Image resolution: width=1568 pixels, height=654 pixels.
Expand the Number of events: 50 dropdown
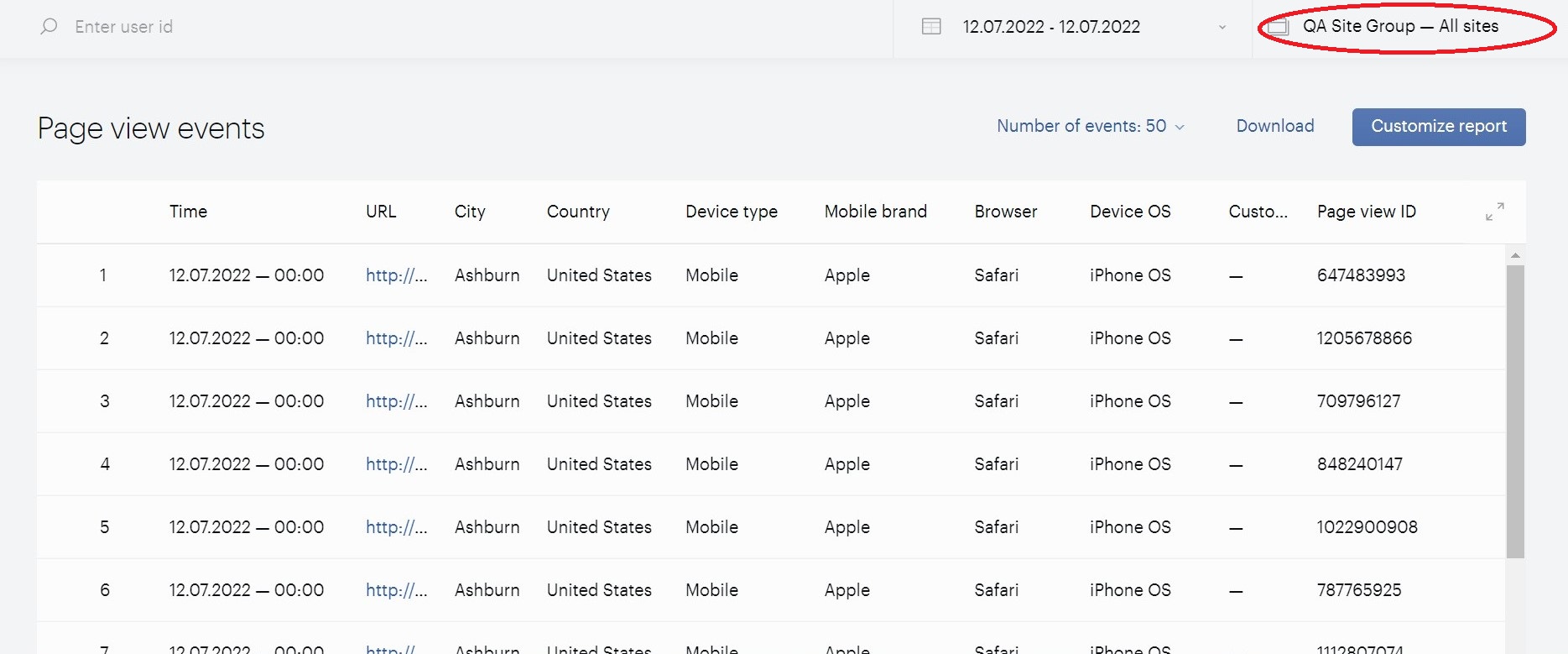point(1091,126)
